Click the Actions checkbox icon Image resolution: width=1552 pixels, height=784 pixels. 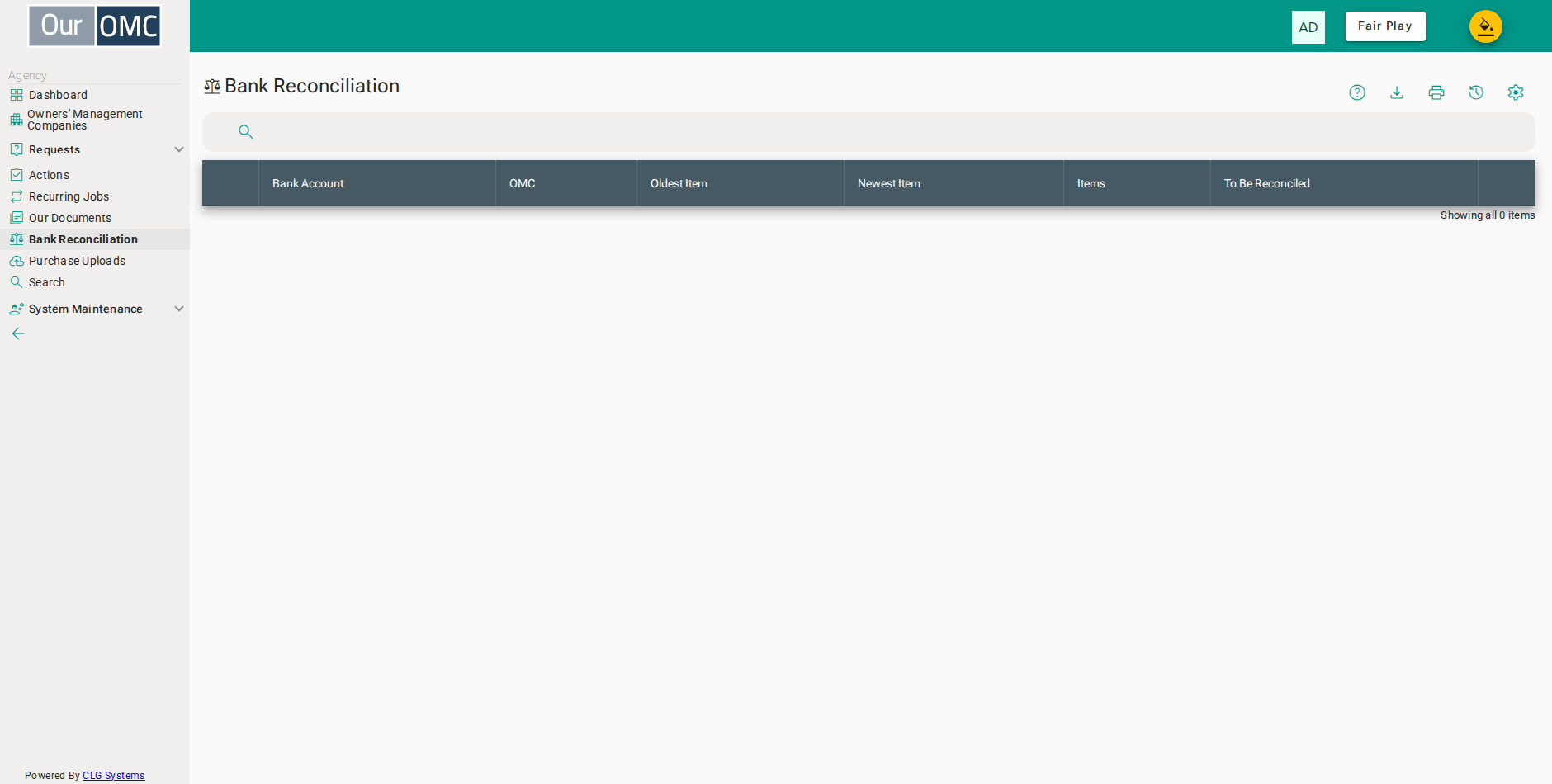pyautogui.click(x=17, y=175)
